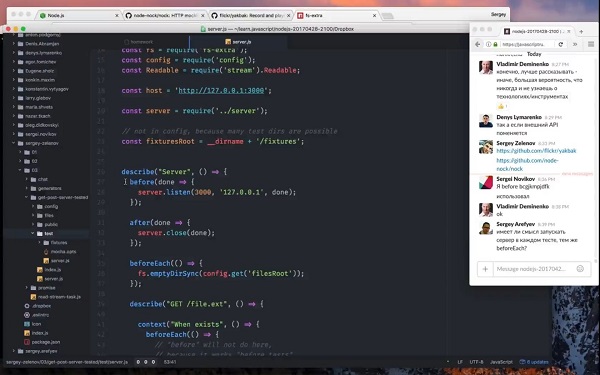
Task: Click the thumbs-up reaction under Vladimir's message
Action: click(x=502, y=106)
